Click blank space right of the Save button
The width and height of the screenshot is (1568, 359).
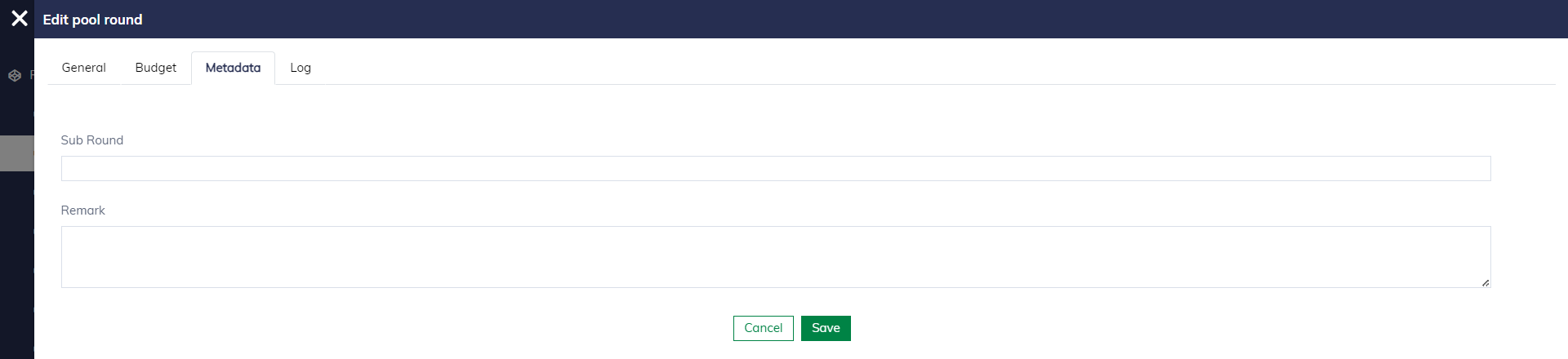(x=1143, y=328)
